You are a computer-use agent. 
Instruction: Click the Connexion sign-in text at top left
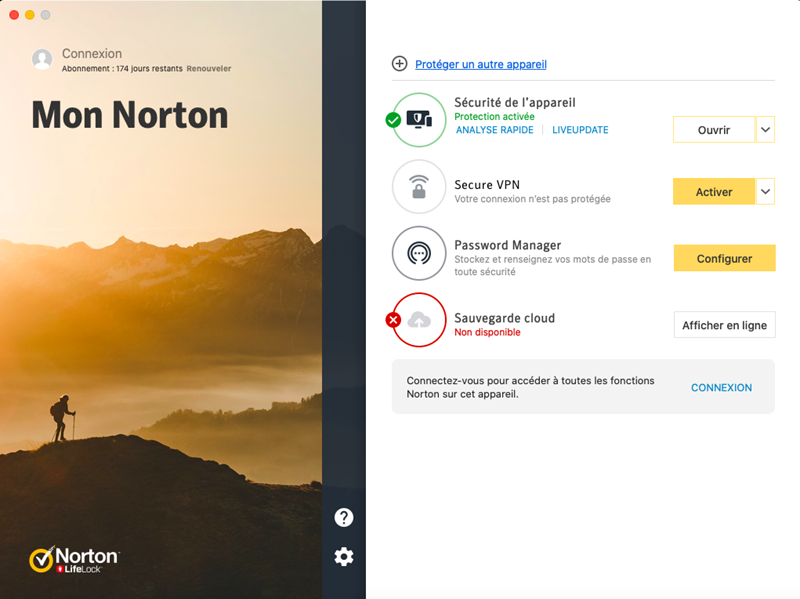pos(92,54)
